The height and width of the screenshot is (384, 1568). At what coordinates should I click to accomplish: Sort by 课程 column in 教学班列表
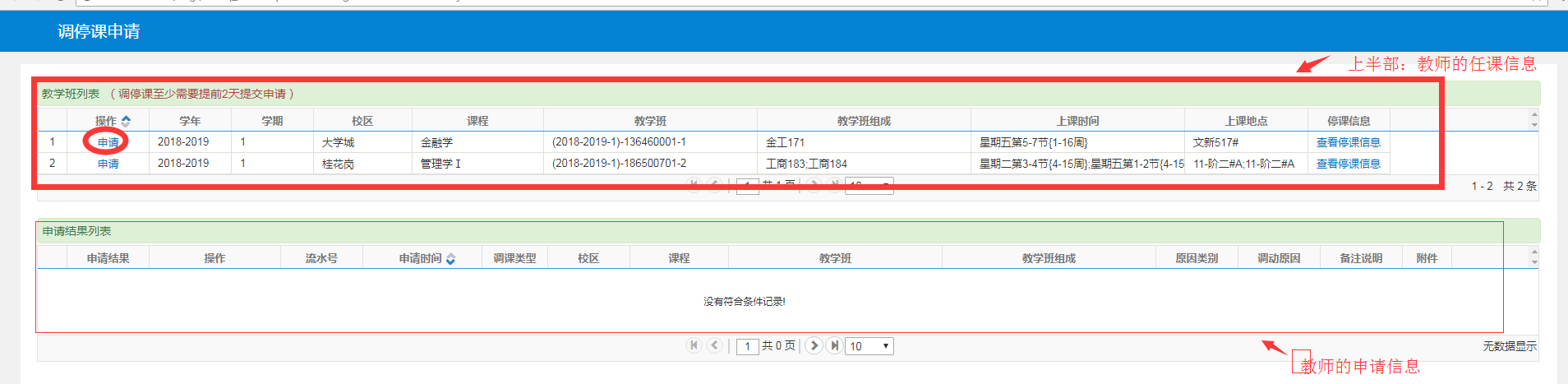coord(477,121)
